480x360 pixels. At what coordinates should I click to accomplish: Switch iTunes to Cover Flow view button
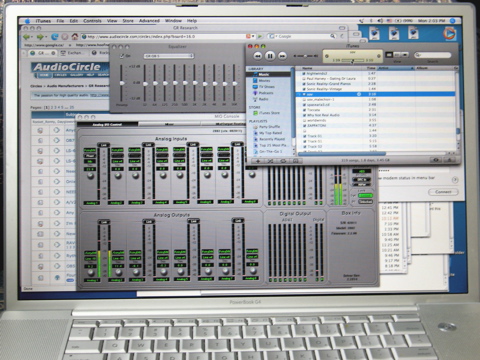coord(405,55)
